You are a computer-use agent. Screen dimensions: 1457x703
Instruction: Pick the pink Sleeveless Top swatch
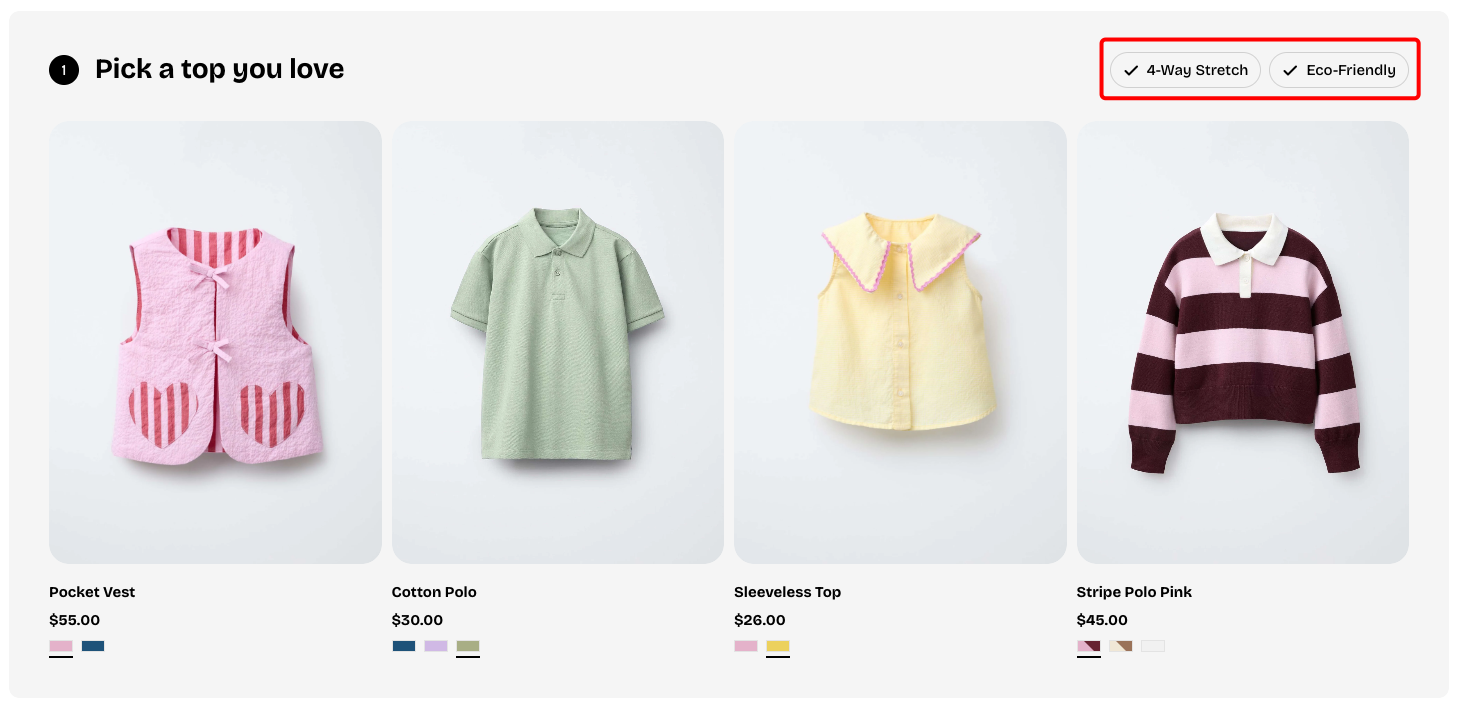click(x=746, y=646)
